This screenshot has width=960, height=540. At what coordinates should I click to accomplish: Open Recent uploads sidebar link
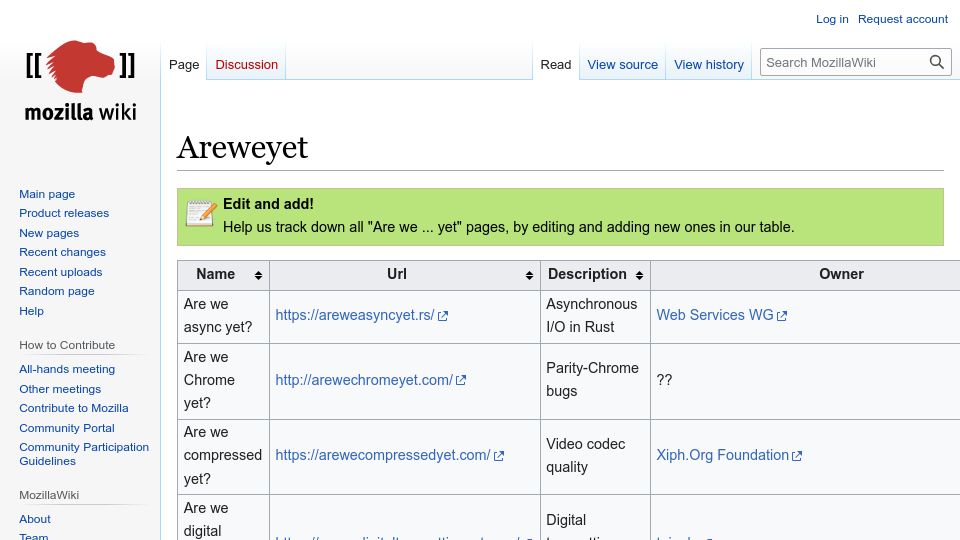[x=61, y=272]
